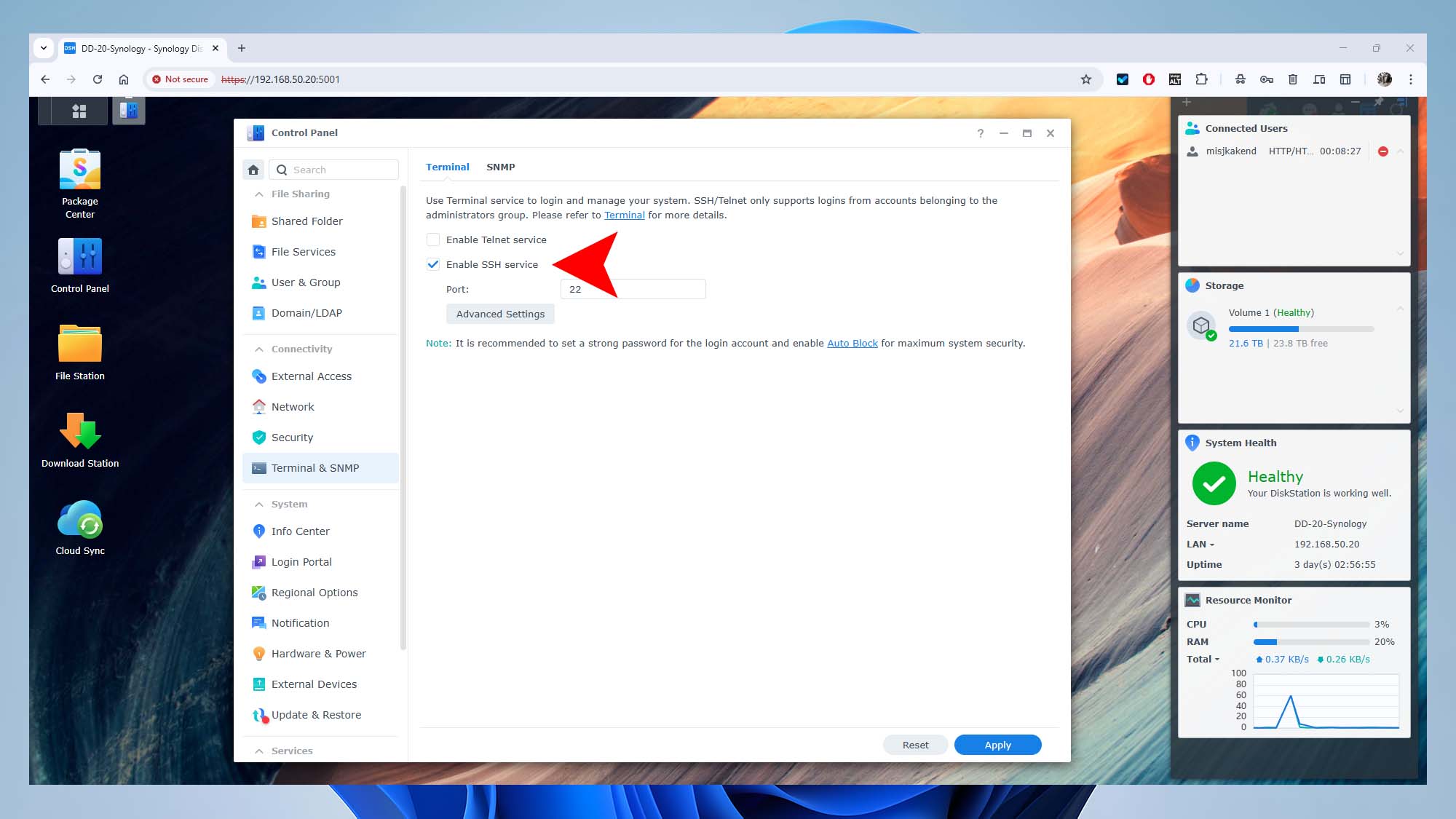Image resolution: width=1456 pixels, height=819 pixels.
Task: Click Reset button
Action: pos(915,745)
